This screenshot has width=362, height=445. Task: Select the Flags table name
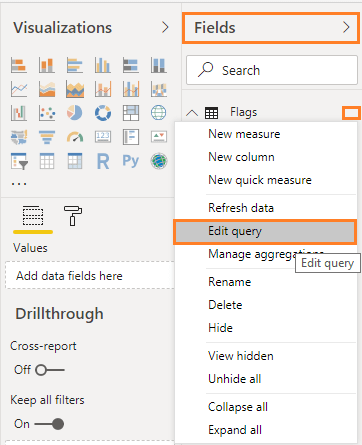243,112
